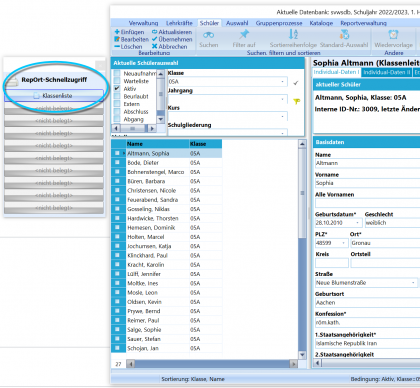Open the Filter auf pin icon

click(x=244, y=34)
